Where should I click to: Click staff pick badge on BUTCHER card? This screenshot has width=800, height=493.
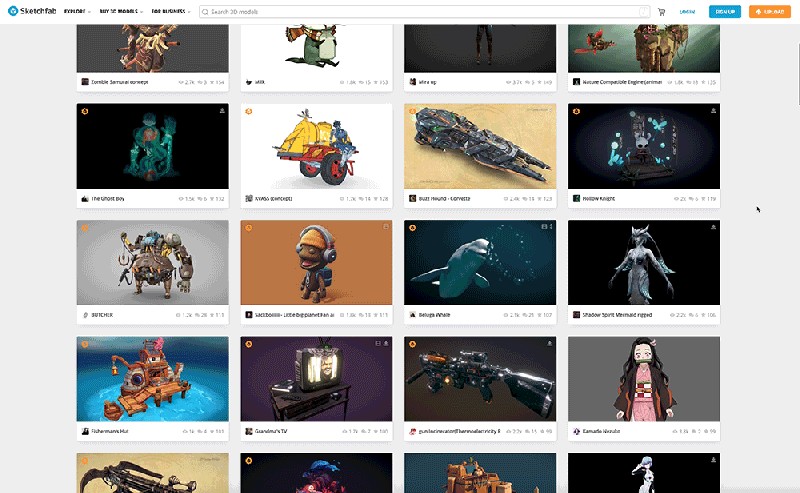85,228
